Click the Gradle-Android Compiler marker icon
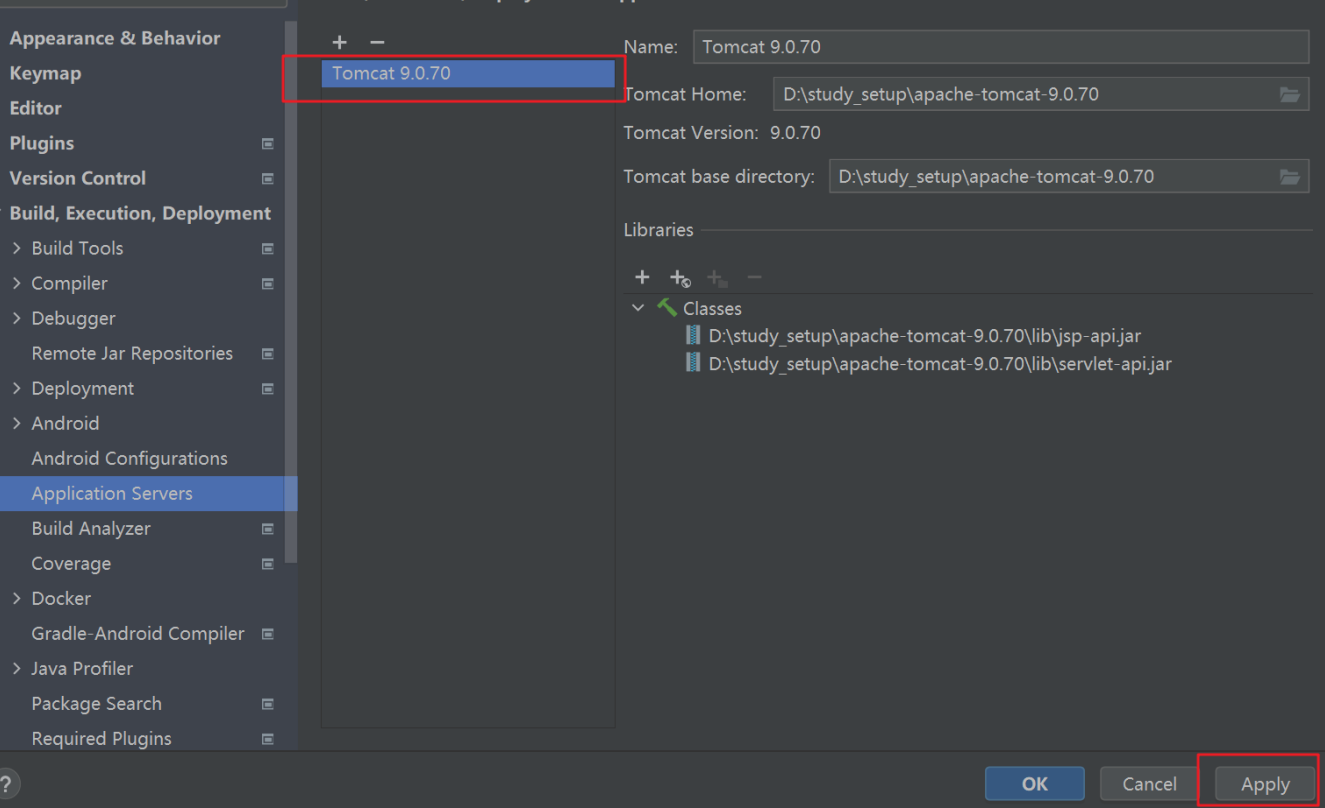This screenshot has height=808, width=1325. coord(267,634)
